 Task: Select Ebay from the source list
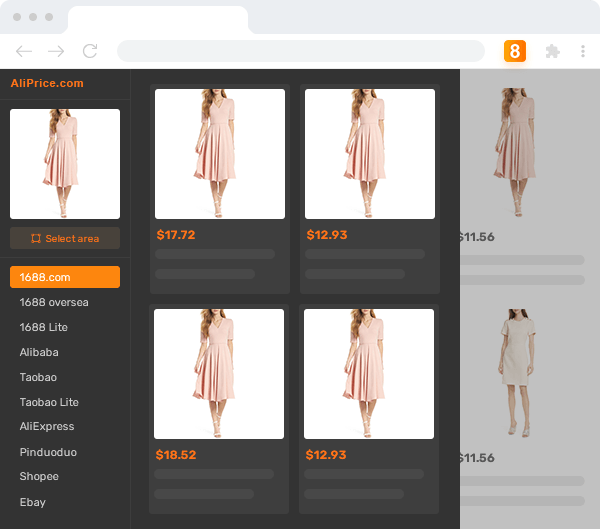click(x=33, y=502)
